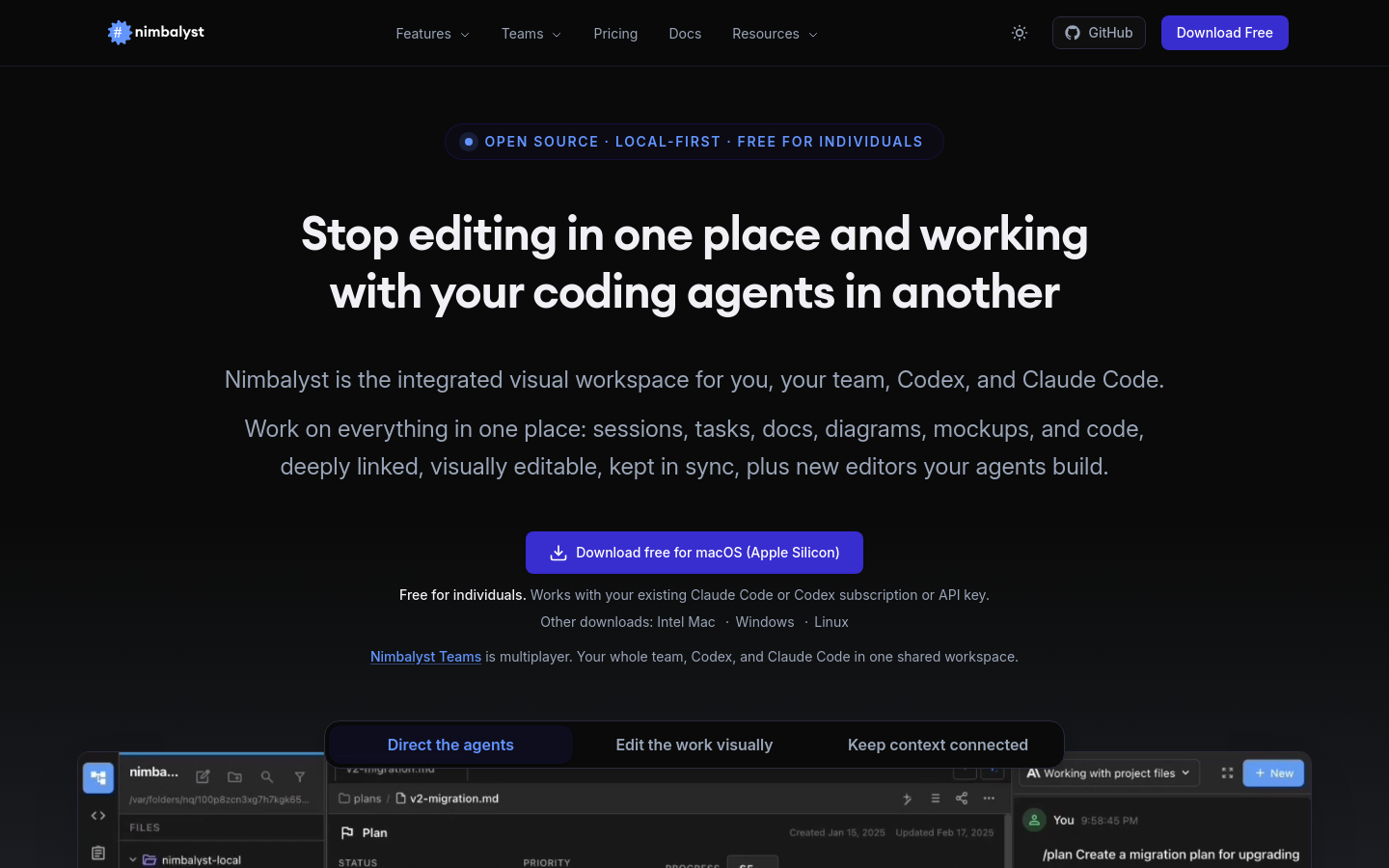1389x868 pixels.
Task: Click the Intel Mac download link
Action: (685, 622)
